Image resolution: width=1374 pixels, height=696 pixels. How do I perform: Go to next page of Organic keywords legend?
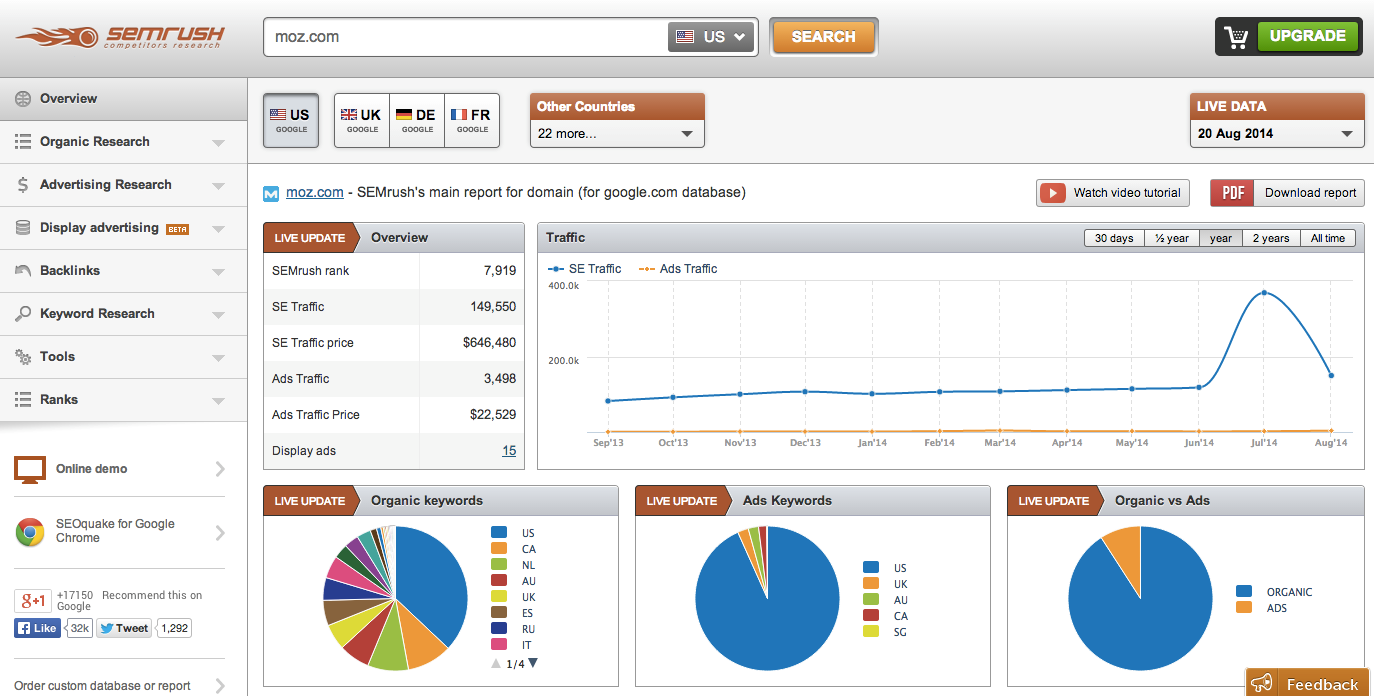533,663
